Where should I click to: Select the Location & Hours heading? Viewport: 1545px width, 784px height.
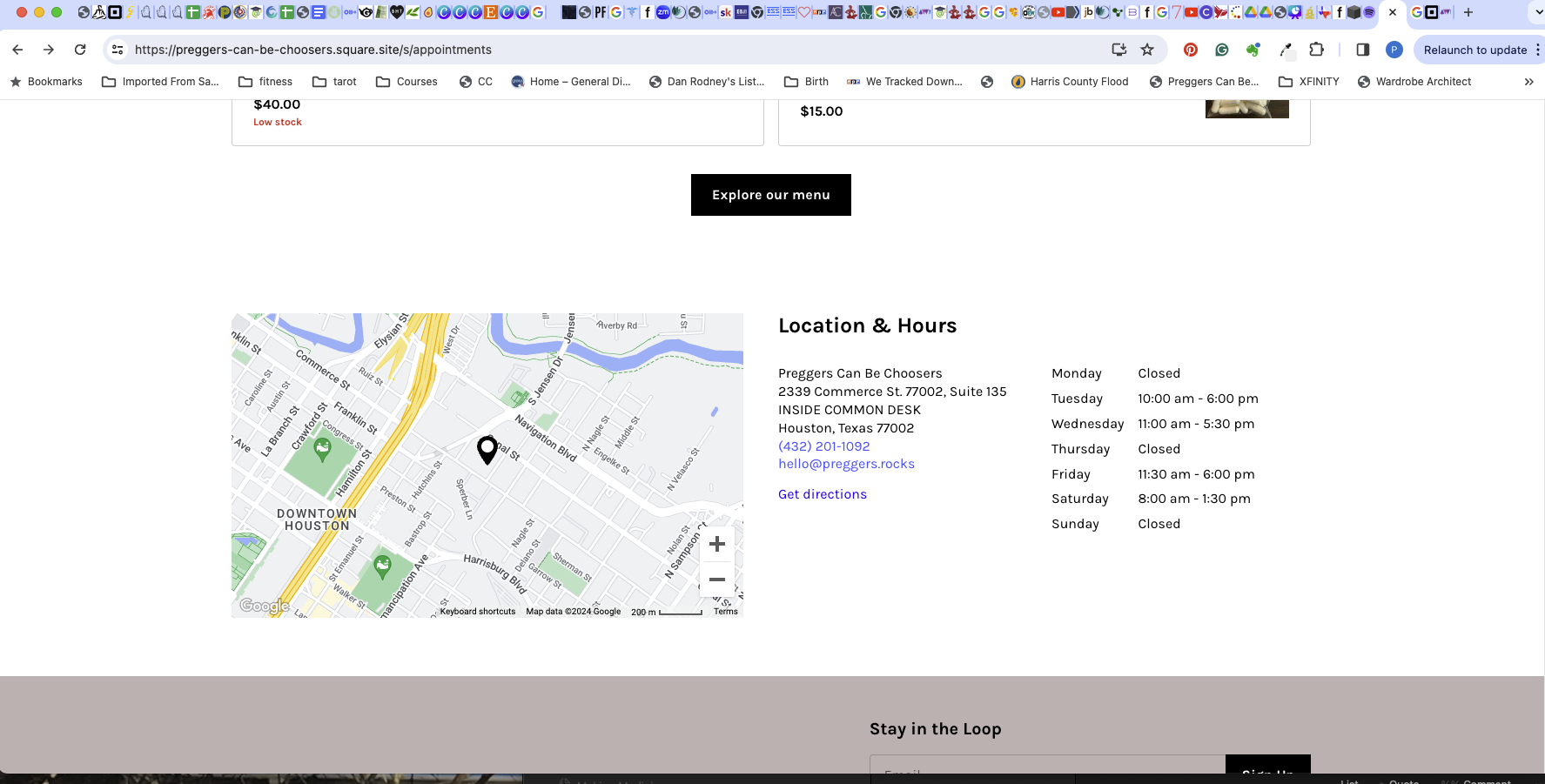[868, 325]
